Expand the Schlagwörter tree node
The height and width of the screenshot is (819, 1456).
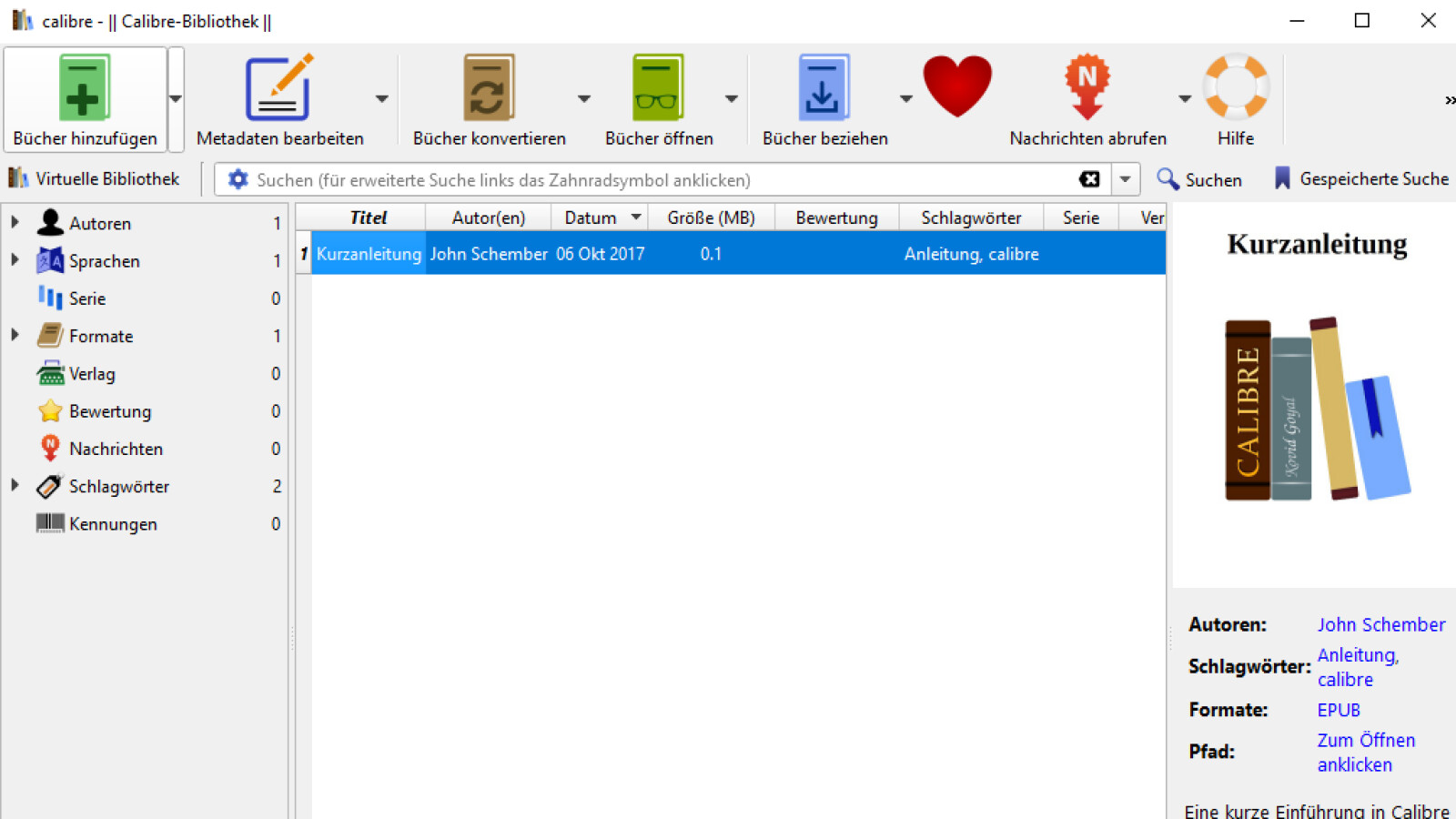15,485
